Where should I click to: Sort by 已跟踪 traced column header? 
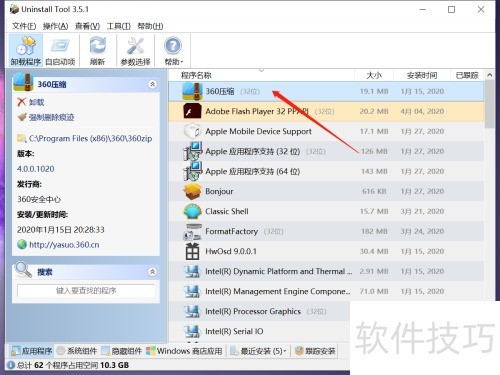point(467,75)
